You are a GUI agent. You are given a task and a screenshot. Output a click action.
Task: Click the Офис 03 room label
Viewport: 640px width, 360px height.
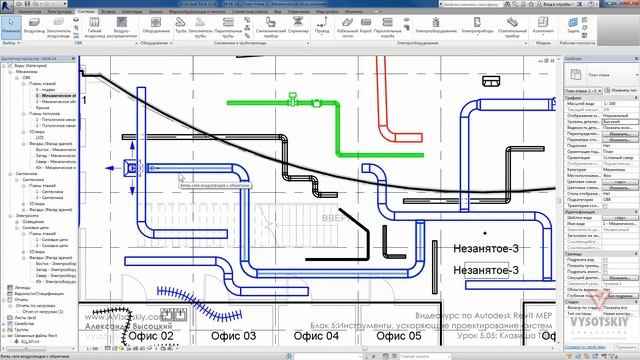[233, 336]
